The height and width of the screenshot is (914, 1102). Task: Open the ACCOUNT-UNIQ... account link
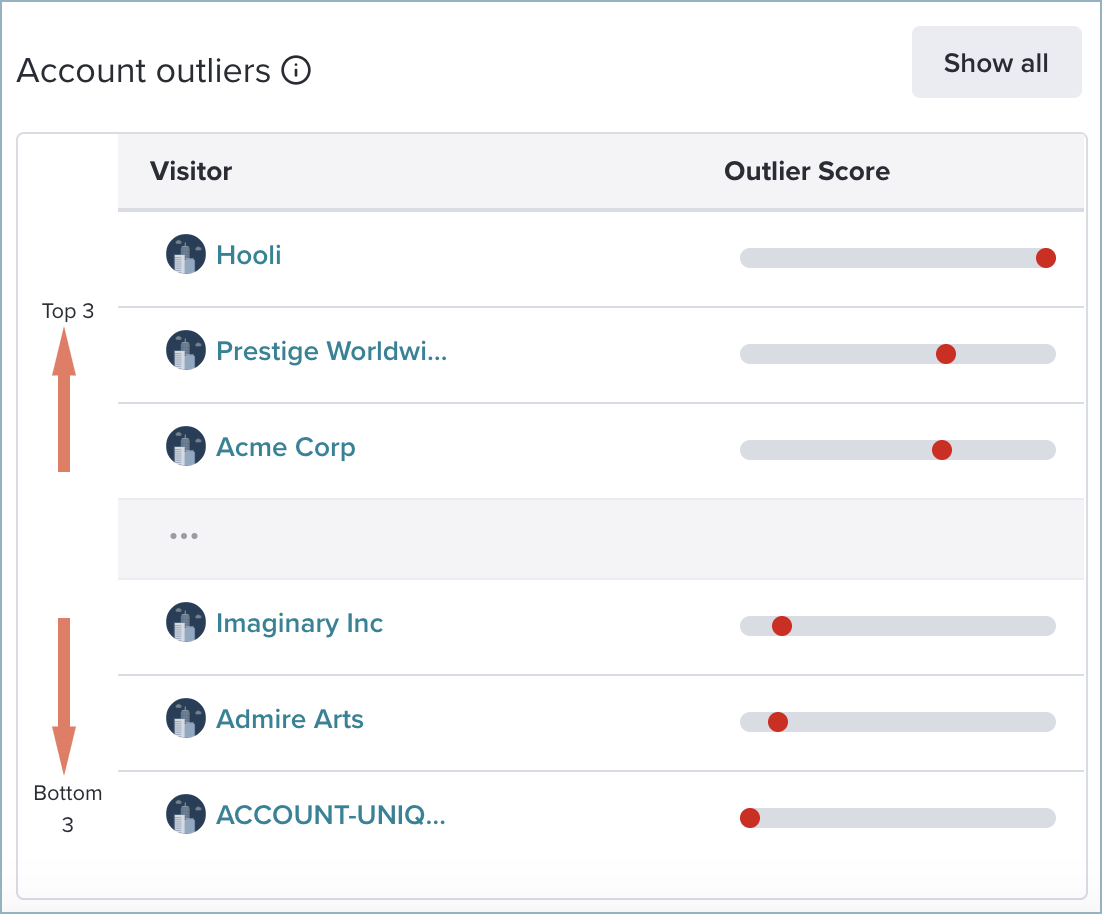coord(330,815)
